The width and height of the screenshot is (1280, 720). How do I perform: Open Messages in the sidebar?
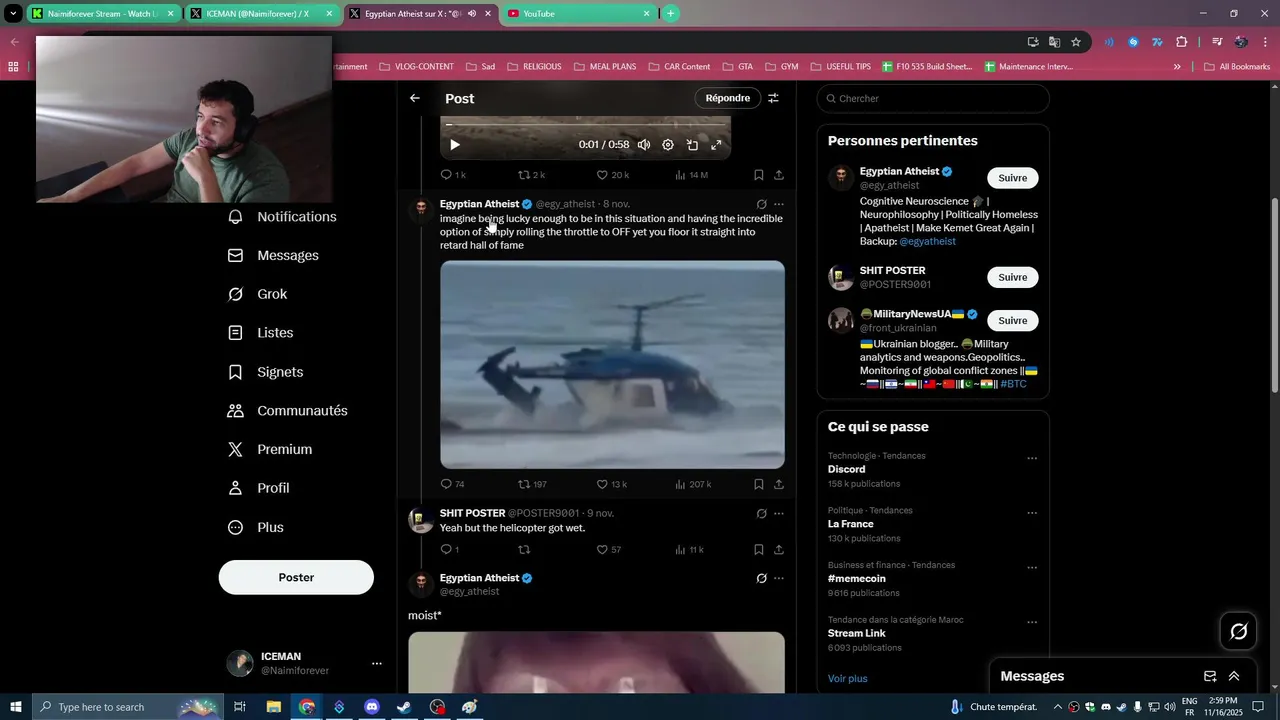click(x=273, y=256)
